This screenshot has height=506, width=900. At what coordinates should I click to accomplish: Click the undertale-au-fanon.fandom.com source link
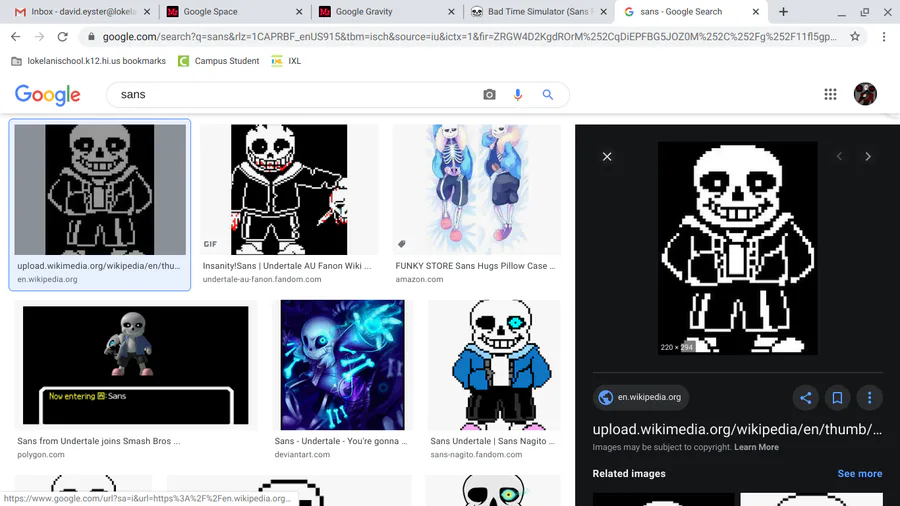click(262, 279)
